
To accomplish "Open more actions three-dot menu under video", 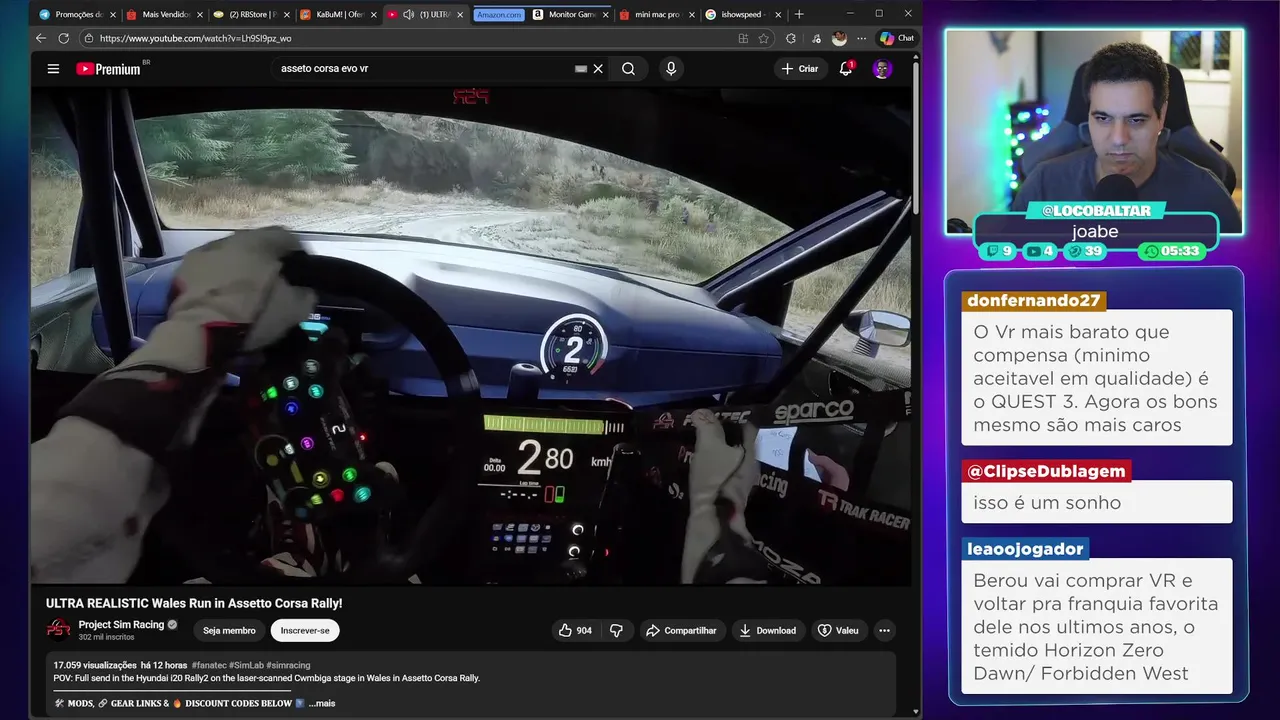I will [884, 630].
